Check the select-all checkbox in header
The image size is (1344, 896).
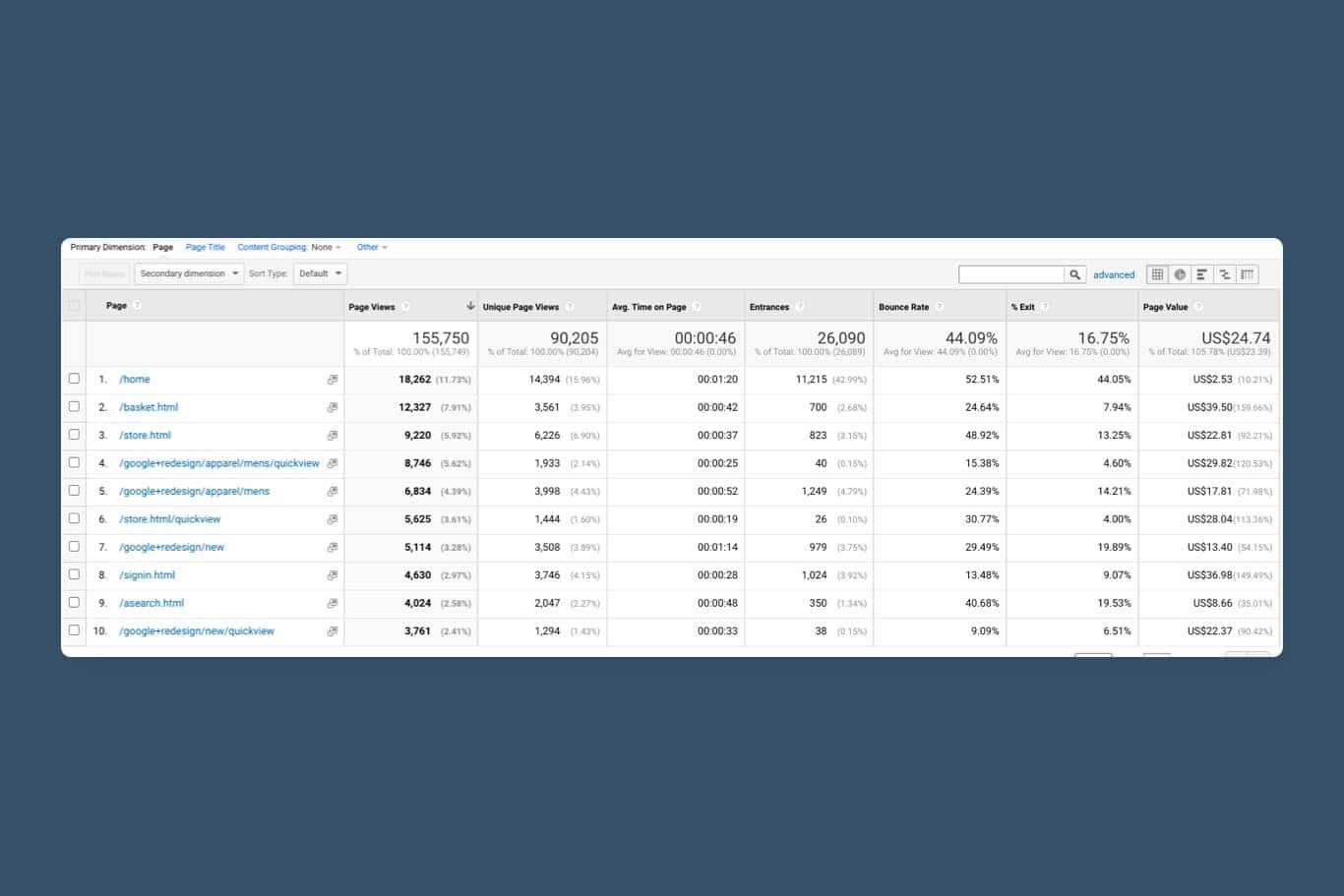pyautogui.click(x=74, y=305)
